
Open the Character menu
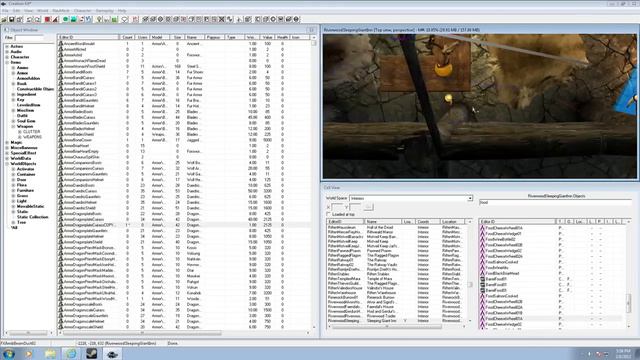click(x=82, y=11)
